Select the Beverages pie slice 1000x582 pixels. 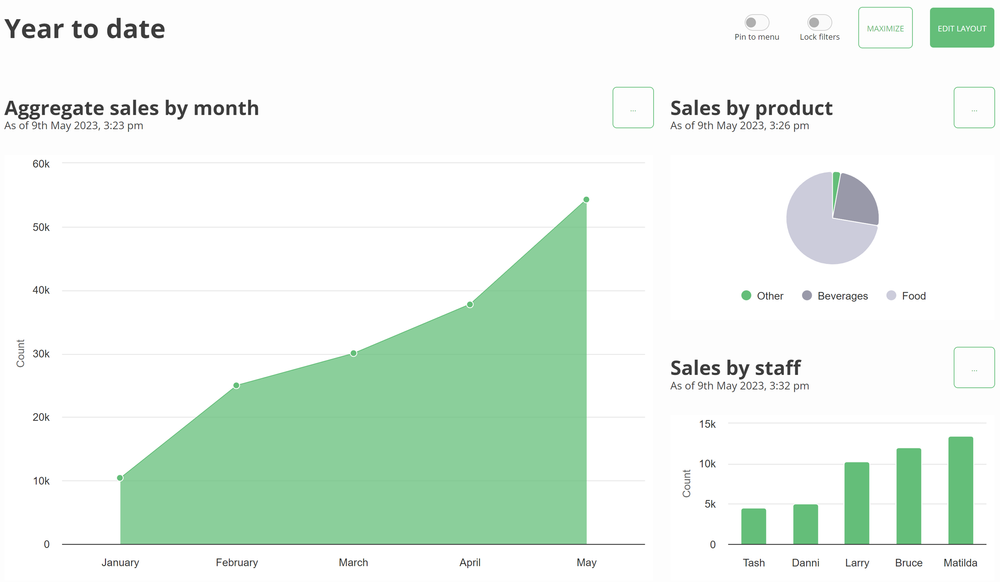[x=858, y=198]
